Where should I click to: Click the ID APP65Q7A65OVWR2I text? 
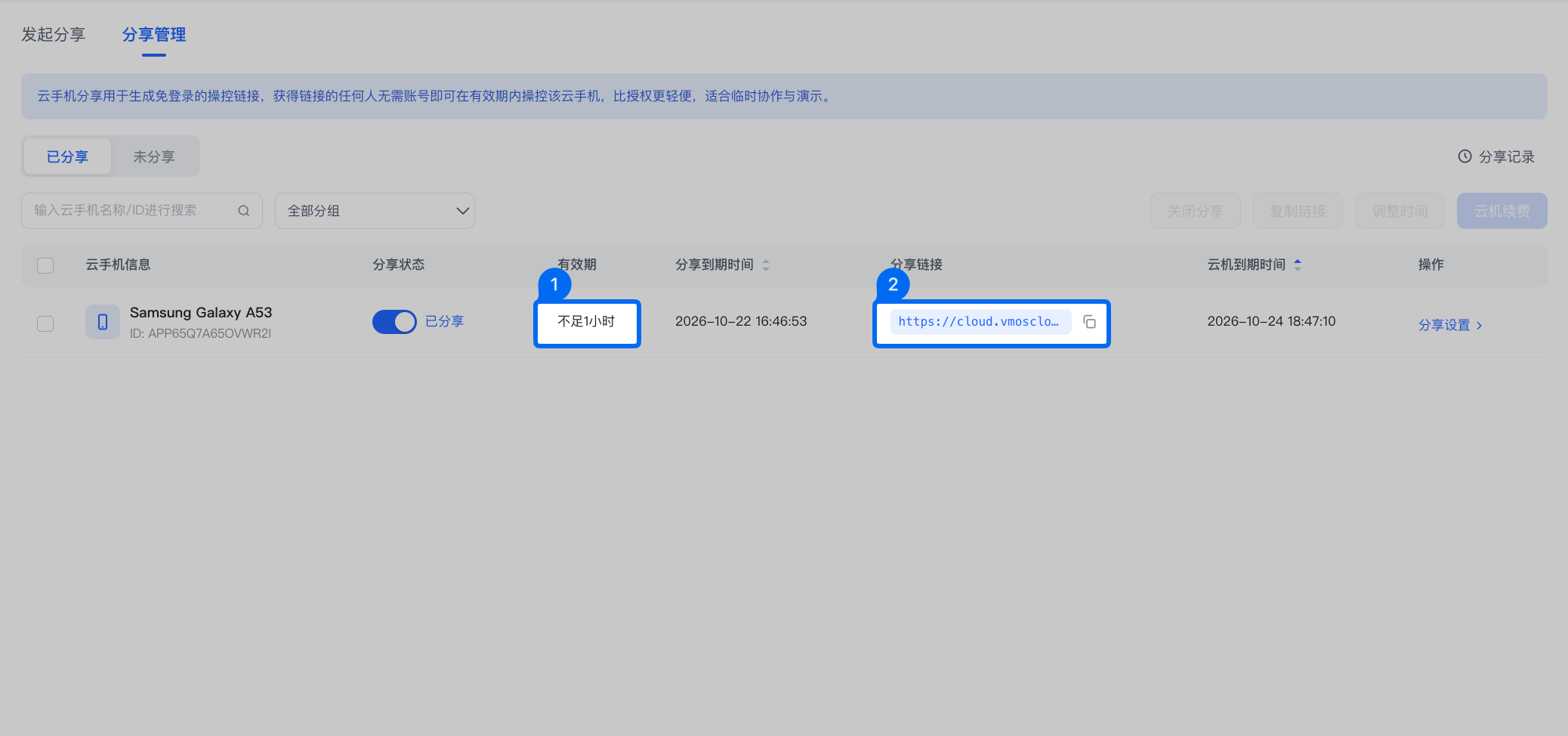click(x=200, y=333)
